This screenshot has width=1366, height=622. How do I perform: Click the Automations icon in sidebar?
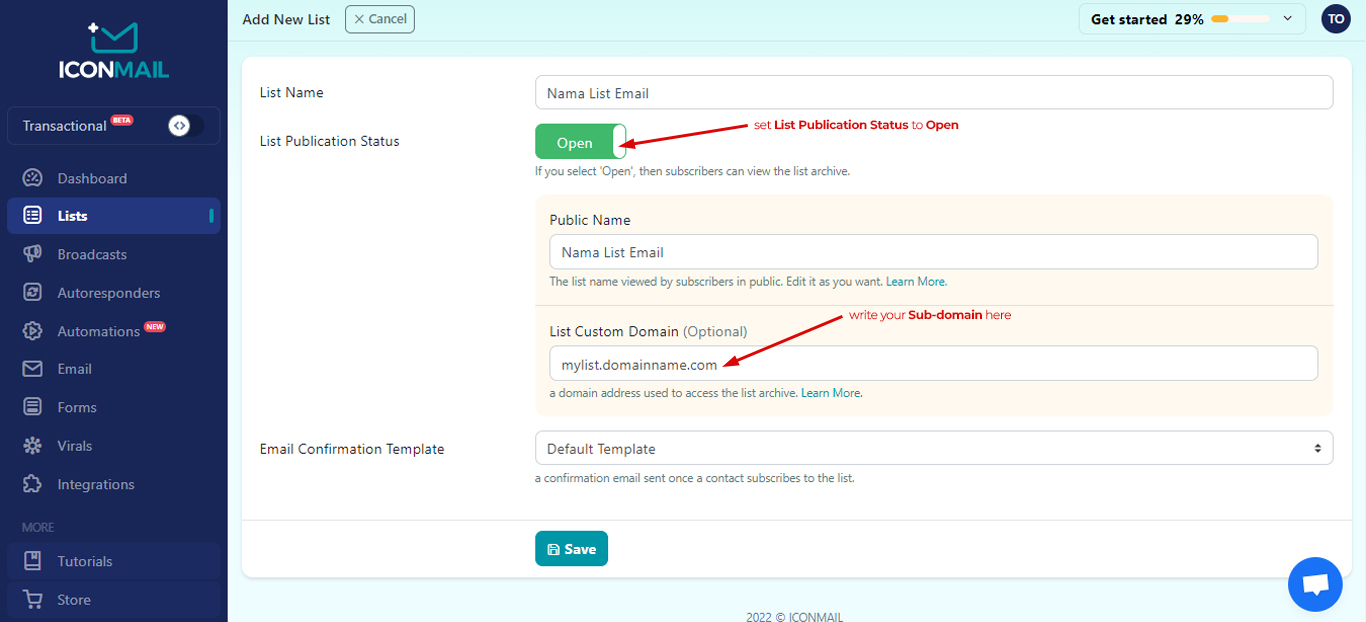pos(33,331)
